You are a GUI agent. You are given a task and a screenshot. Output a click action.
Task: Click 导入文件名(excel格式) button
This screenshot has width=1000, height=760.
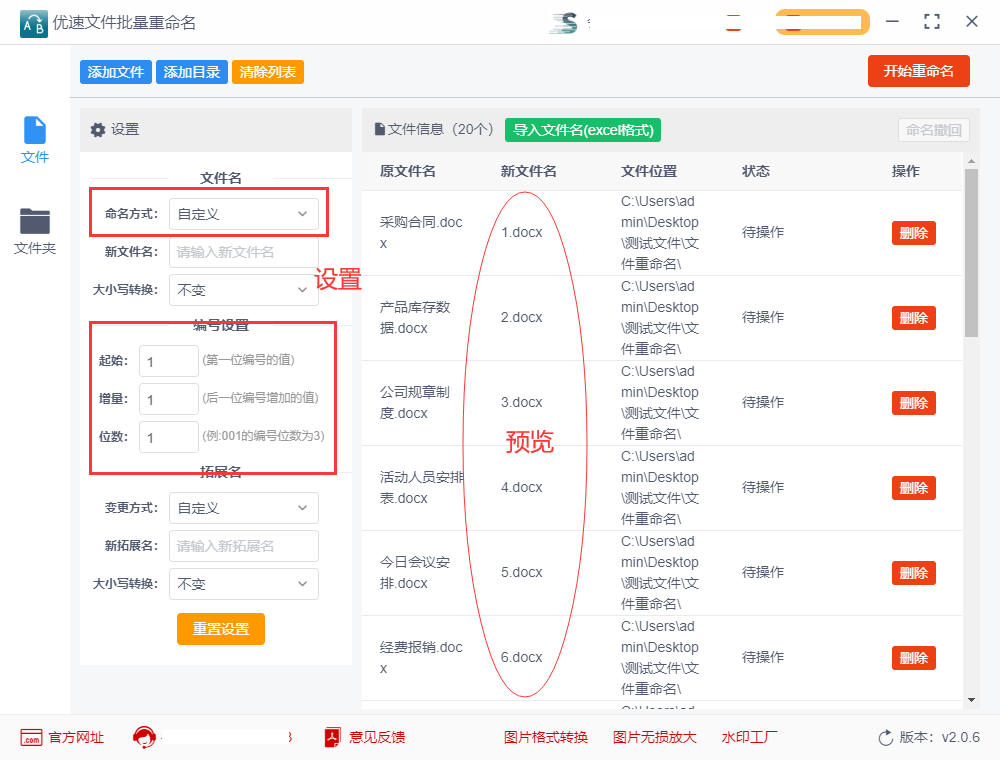pyautogui.click(x=582, y=131)
